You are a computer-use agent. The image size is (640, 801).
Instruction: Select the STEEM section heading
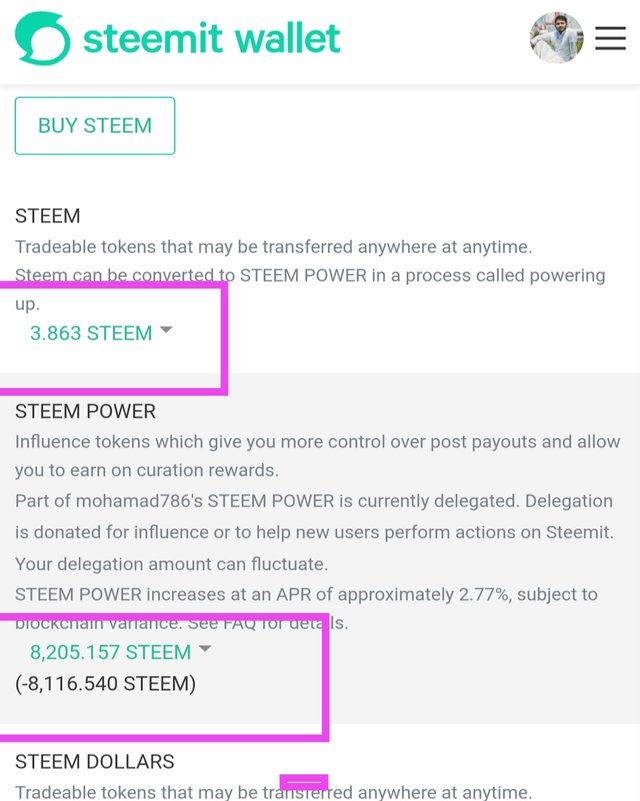click(x=48, y=216)
